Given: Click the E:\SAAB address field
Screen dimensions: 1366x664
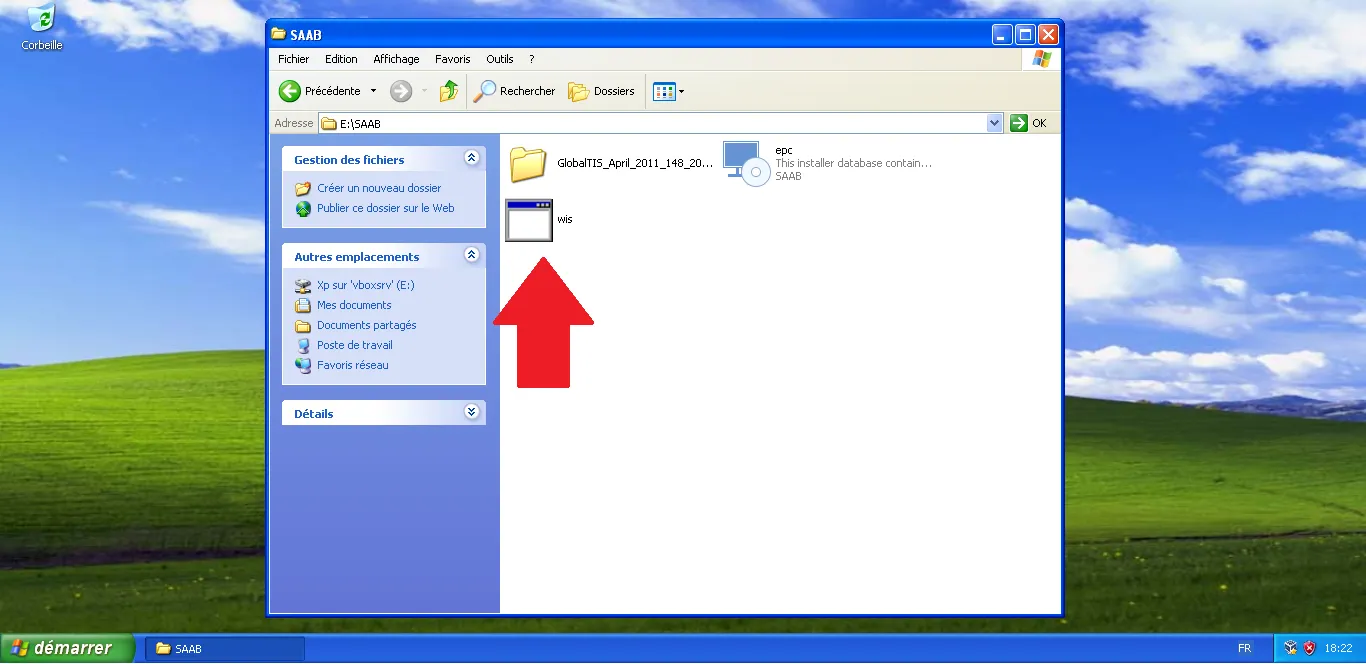Looking at the screenshot, I should (650, 124).
